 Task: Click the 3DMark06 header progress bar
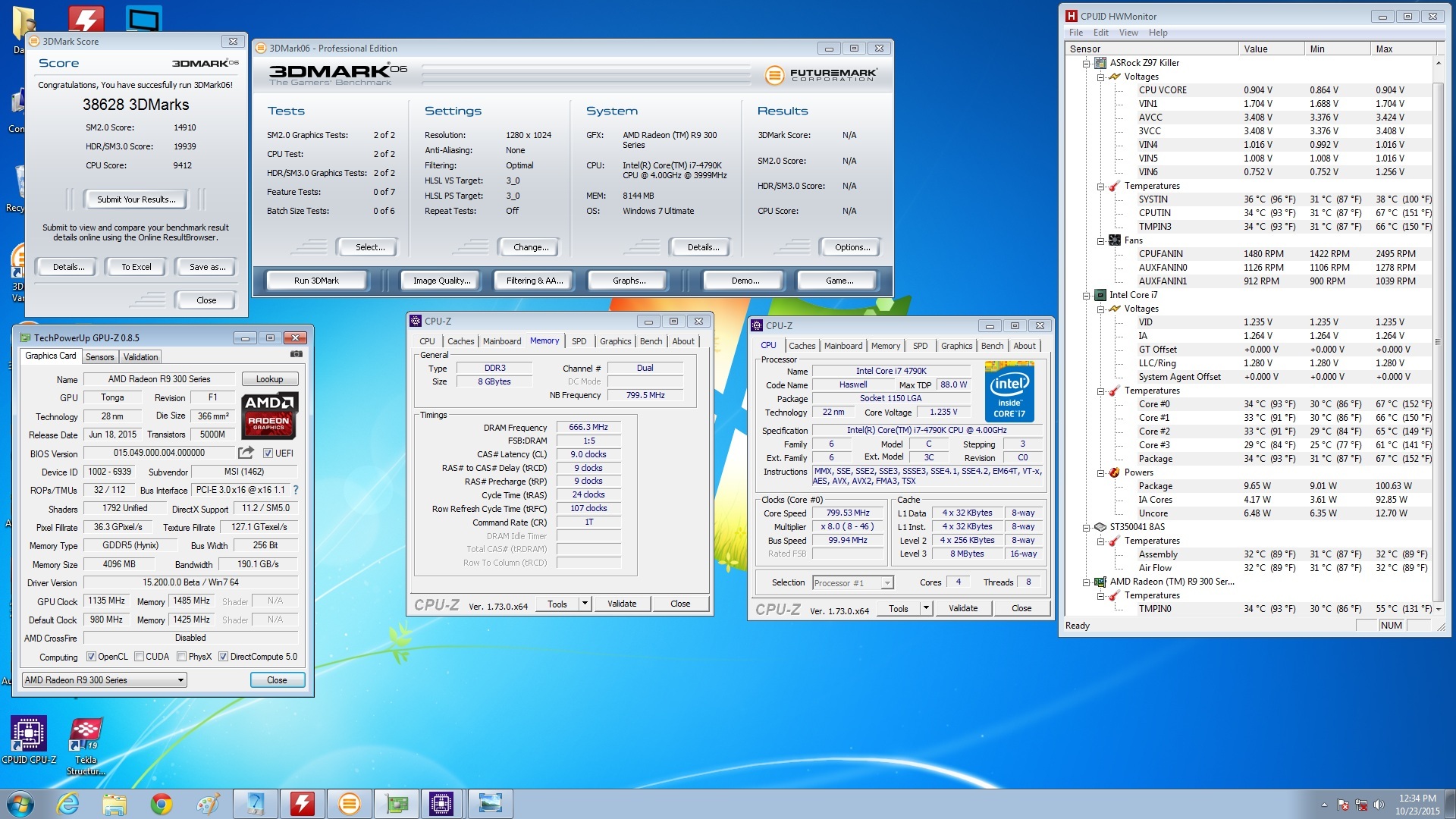(x=587, y=75)
